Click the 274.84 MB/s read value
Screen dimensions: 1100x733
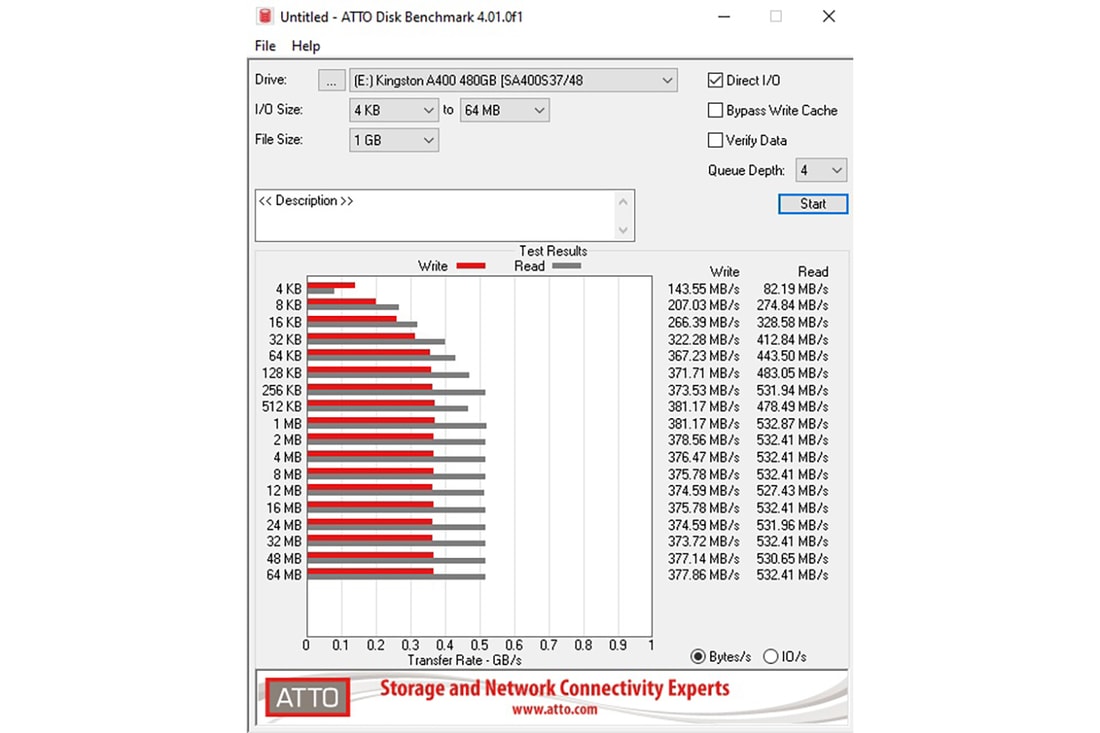(792, 306)
